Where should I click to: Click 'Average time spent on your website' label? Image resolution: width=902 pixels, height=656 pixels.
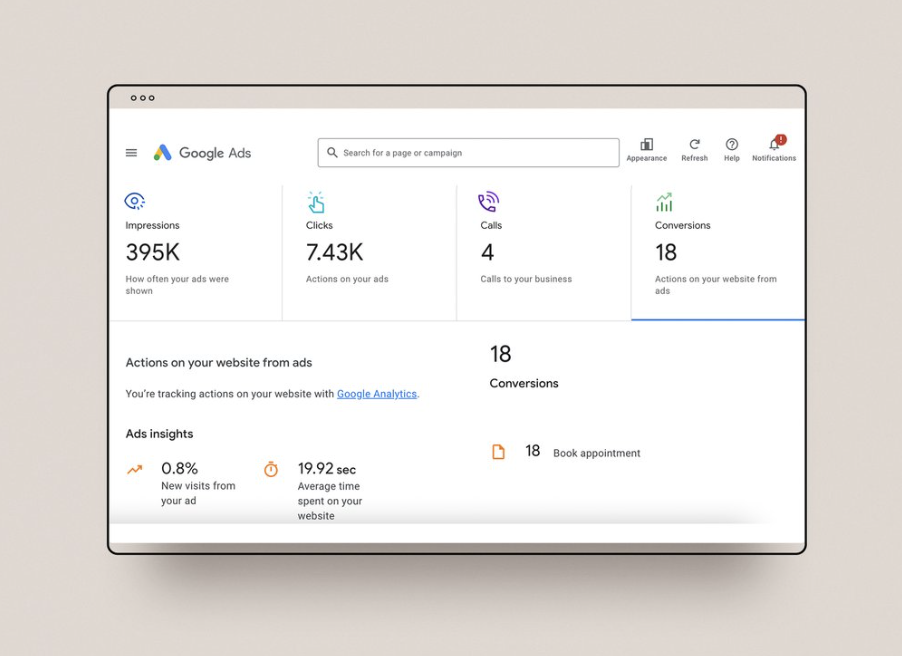330,501
